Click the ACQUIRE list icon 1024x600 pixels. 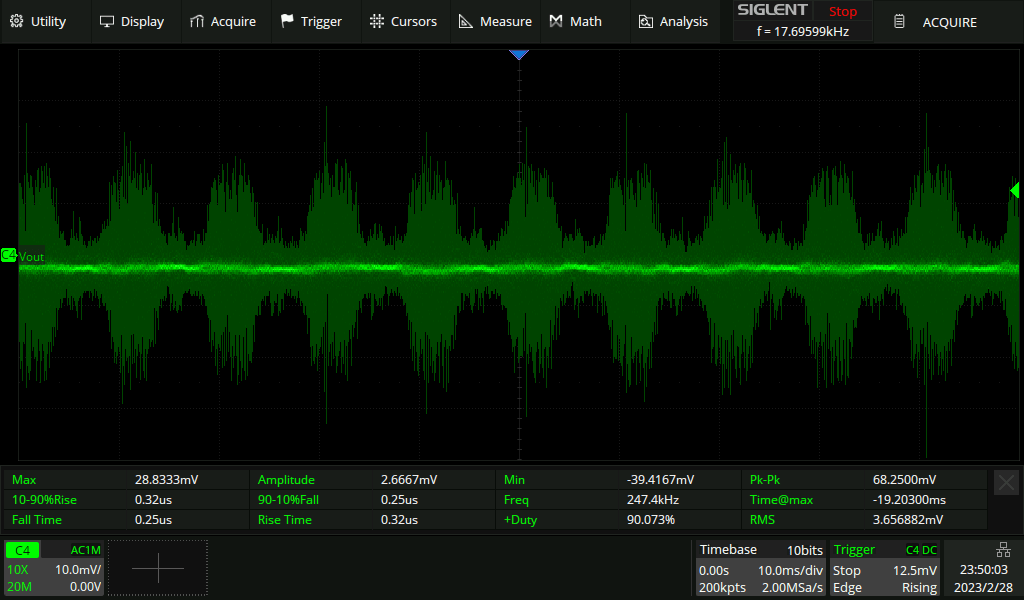pos(899,22)
